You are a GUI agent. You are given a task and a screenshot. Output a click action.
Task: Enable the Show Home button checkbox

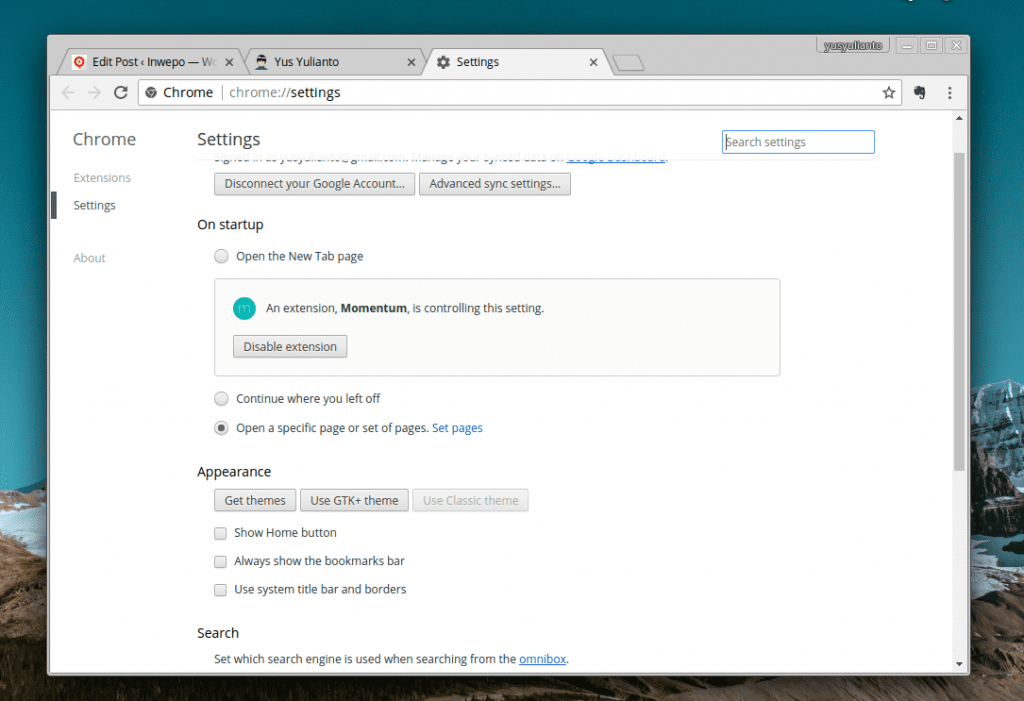(220, 533)
